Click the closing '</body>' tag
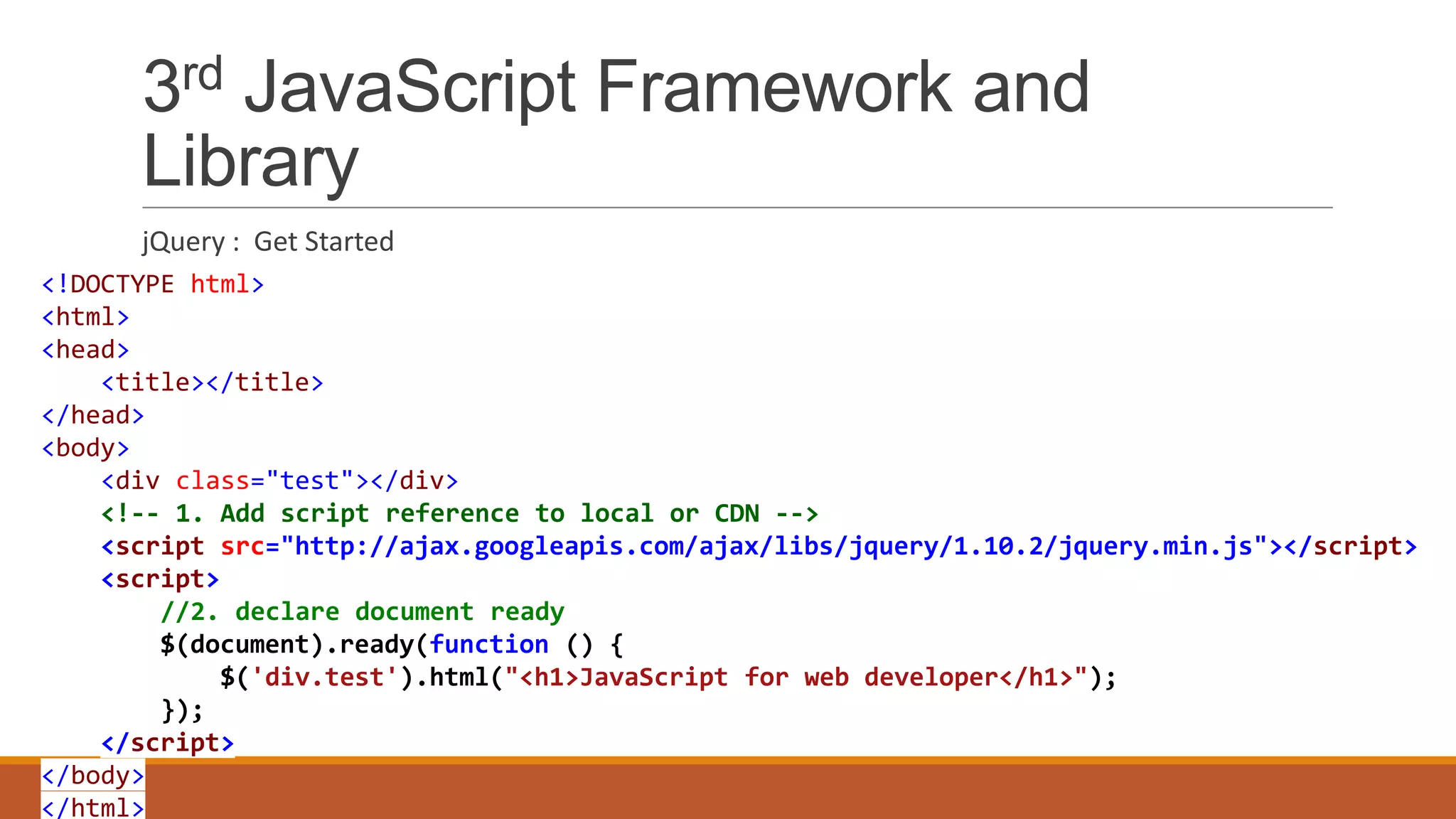Screen dimensions: 1456x819 [x=93, y=775]
